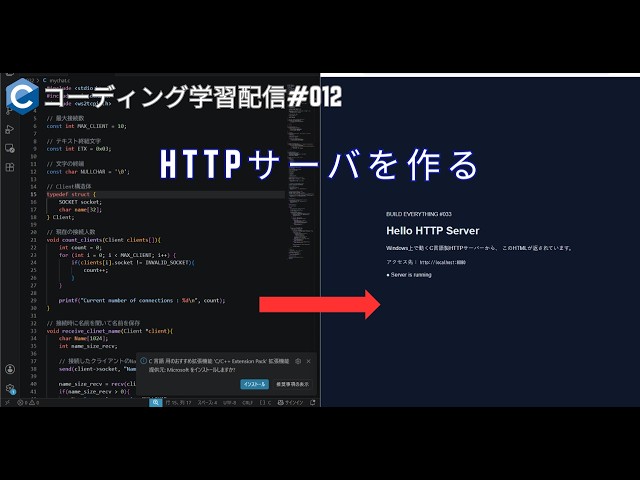Change the CRLF end-of-line setting
The height and width of the screenshot is (480, 640).
247,402
